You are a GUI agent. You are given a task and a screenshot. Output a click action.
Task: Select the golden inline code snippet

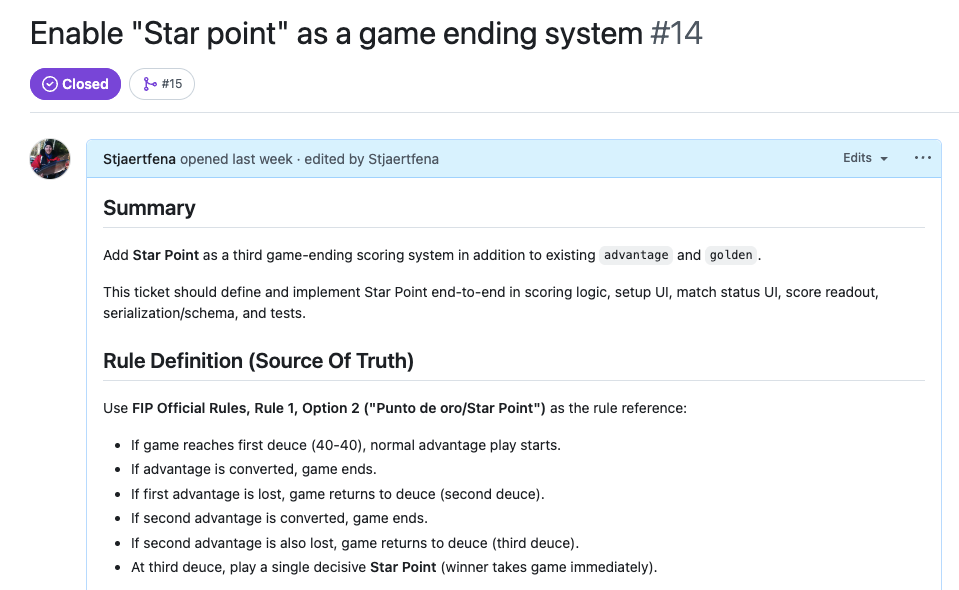(x=731, y=255)
